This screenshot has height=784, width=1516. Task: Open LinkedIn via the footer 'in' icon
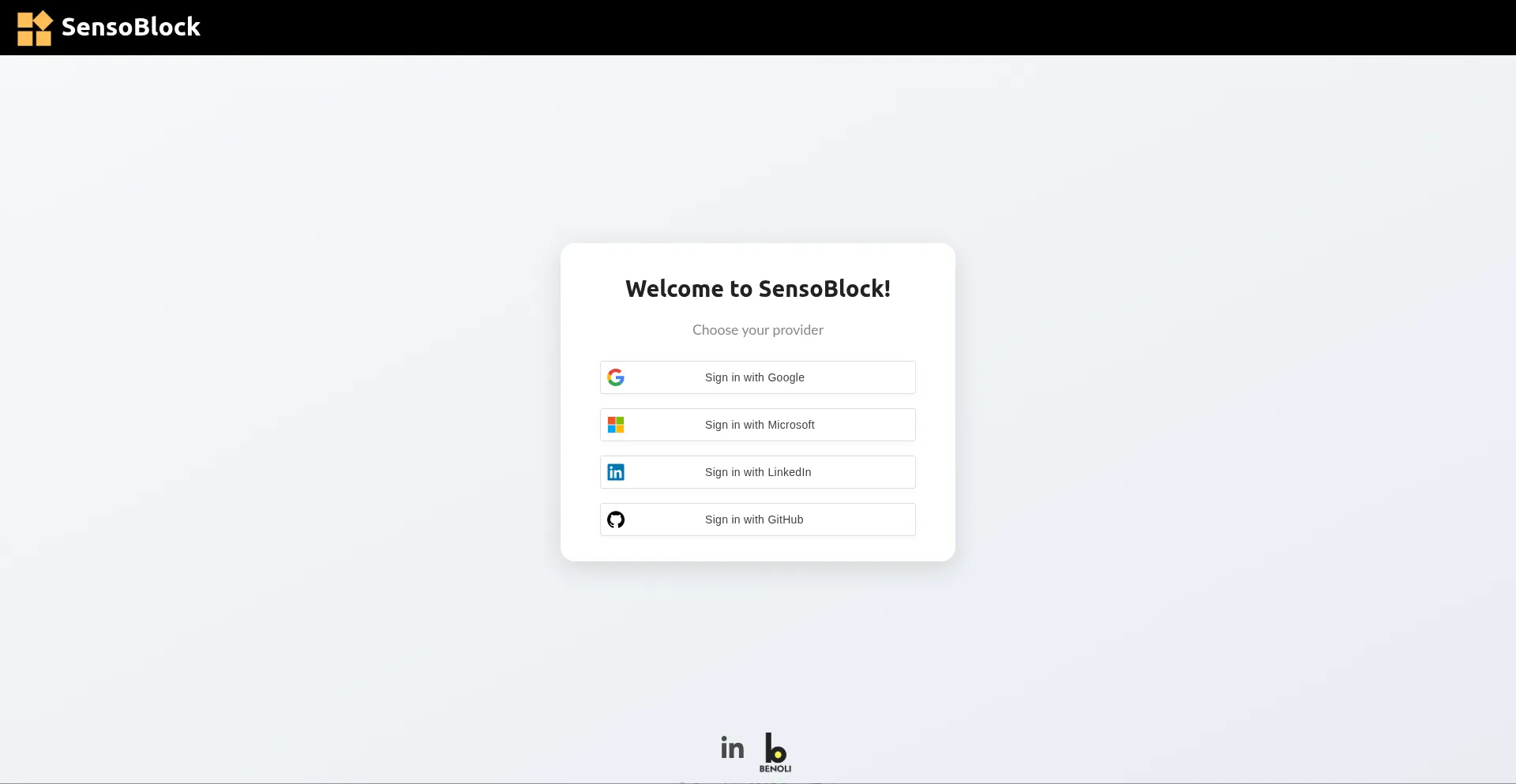[x=731, y=747]
